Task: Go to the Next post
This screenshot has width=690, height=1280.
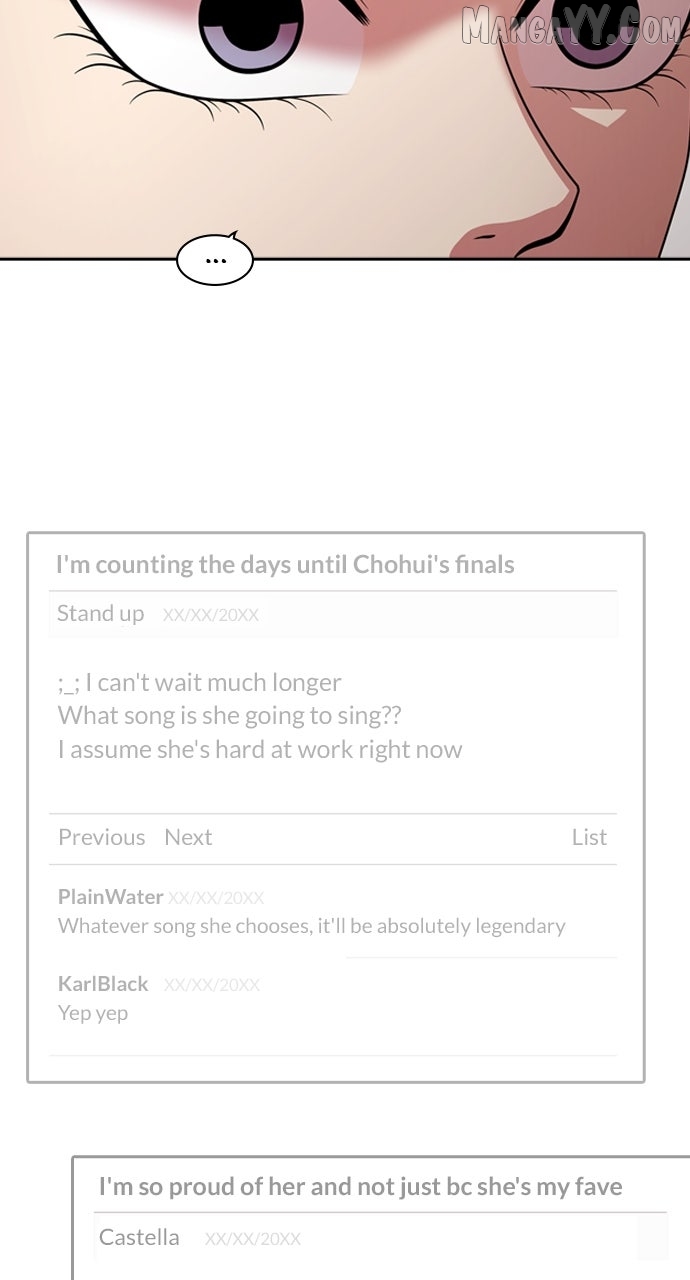Action: click(x=188, y=837)
